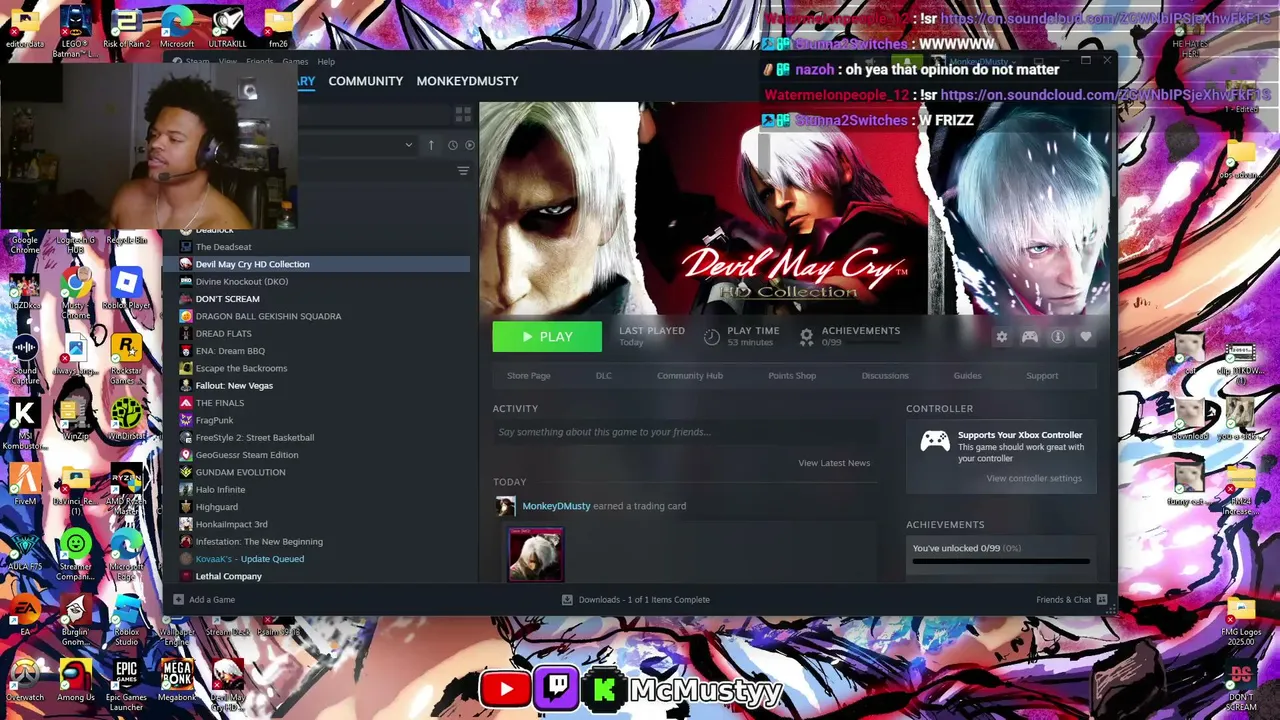
Task: Toggle recent games clock filter
Action: pyautogui.click(x=452, y=145)
